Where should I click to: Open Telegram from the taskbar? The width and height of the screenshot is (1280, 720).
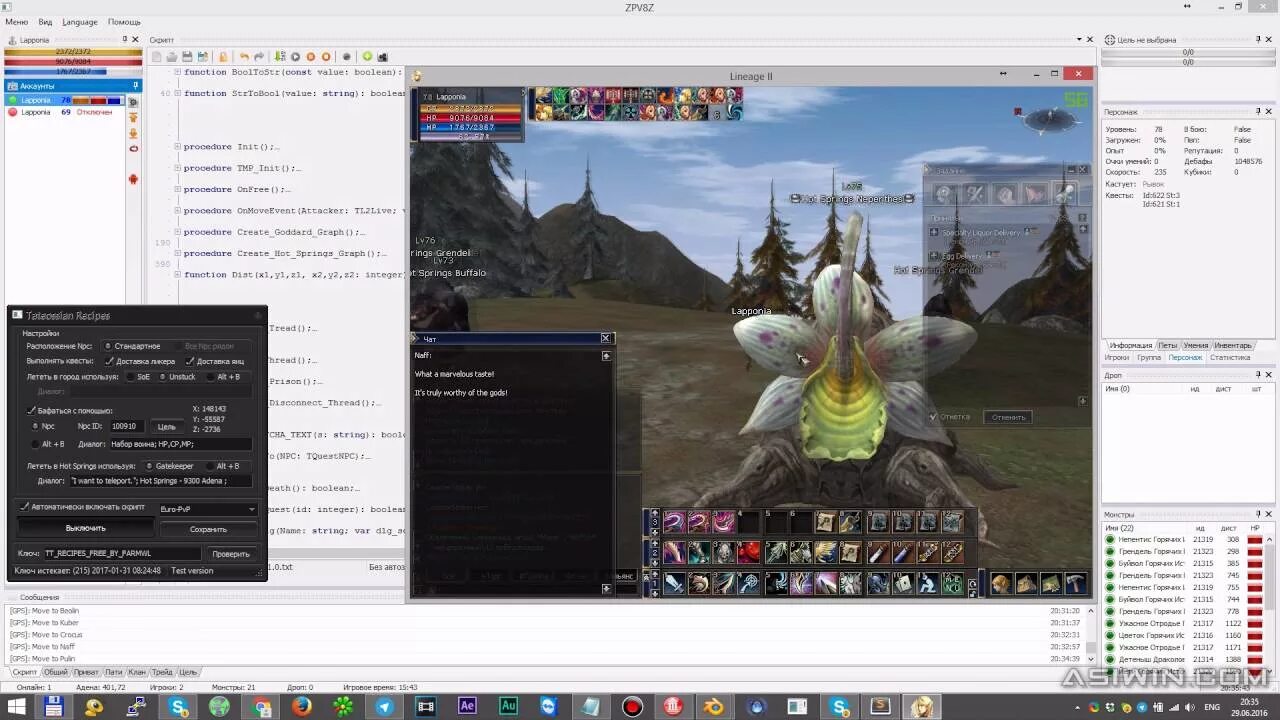[x=384, y=707]
